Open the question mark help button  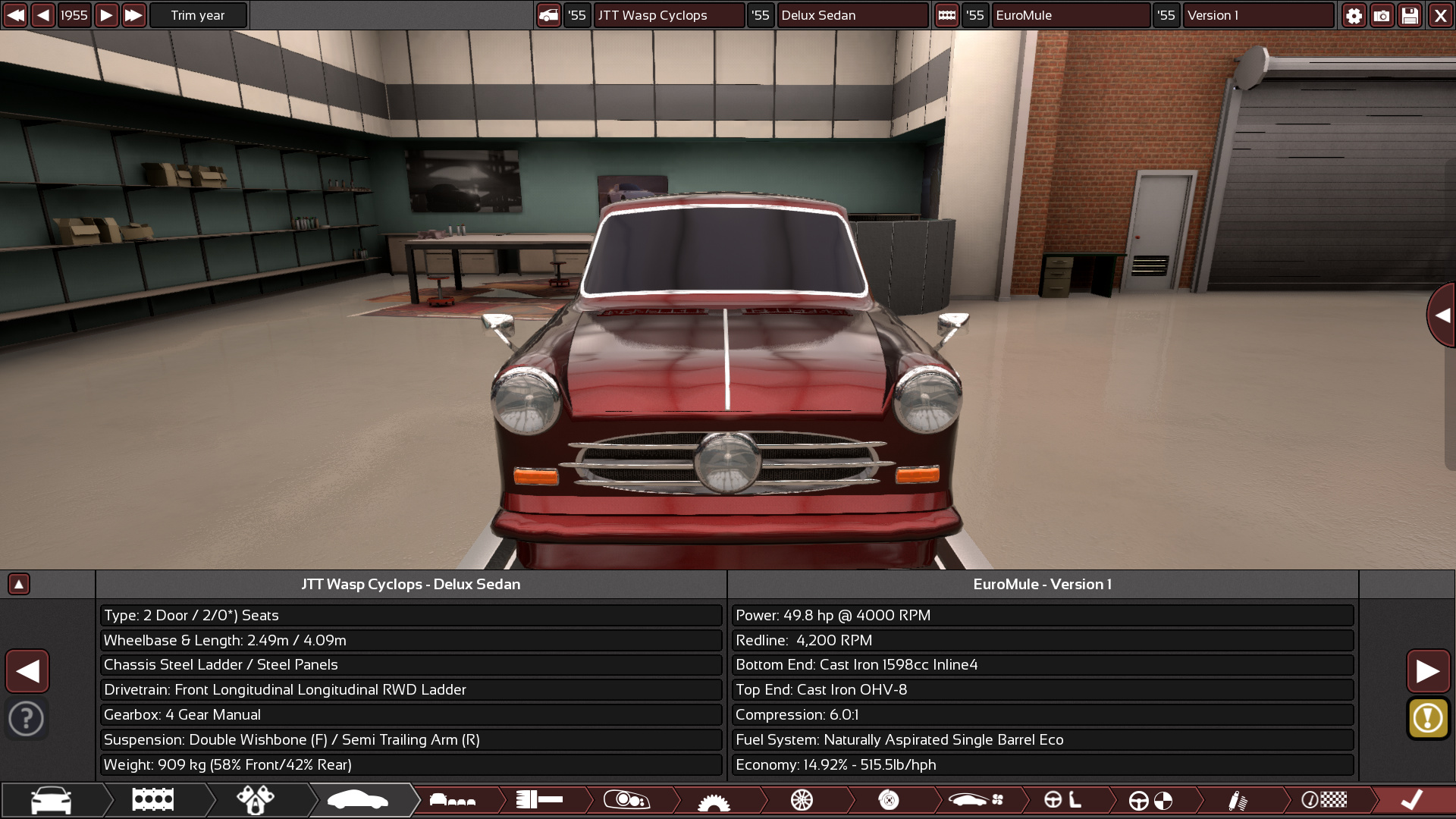point(27,718)
